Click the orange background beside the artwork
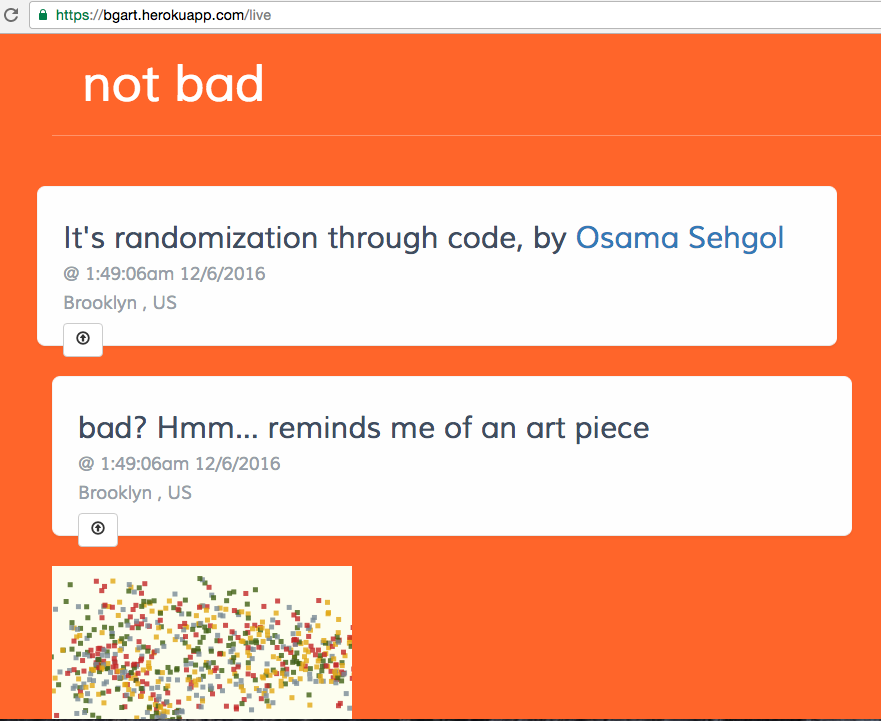Screen dimensions: 881x721 tap(600, 640)
